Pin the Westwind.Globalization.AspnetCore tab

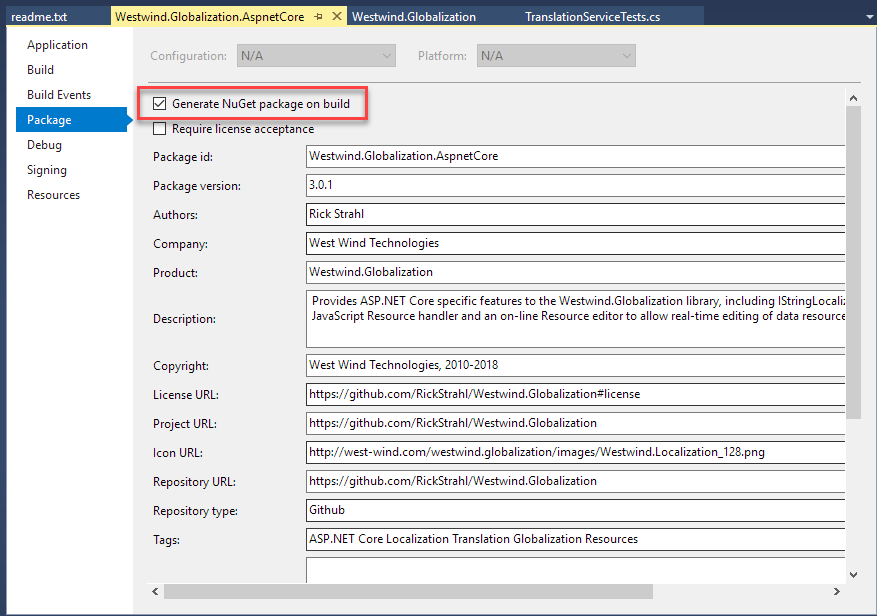pyautogui.click(x=318, y=17)
